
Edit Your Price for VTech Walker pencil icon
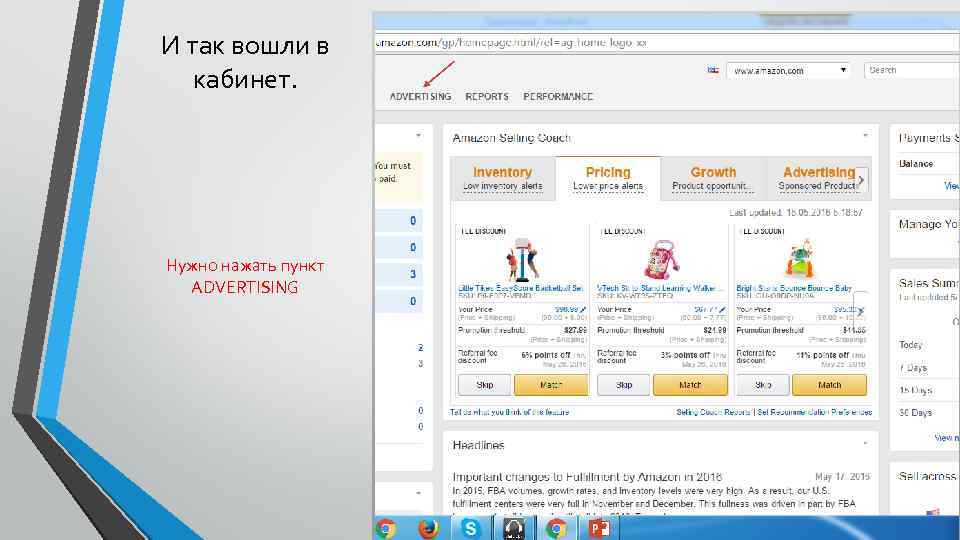click(x=722, y=310)
